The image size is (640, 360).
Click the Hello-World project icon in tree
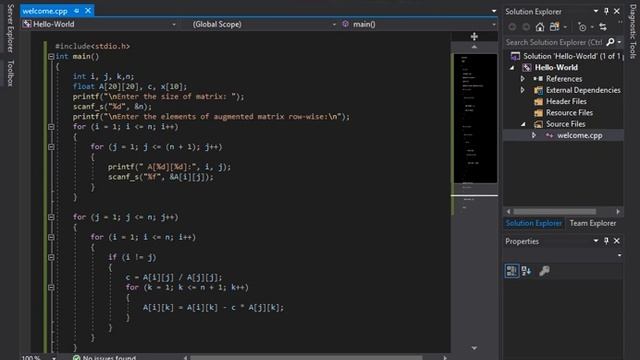click(x=527, y=67)
